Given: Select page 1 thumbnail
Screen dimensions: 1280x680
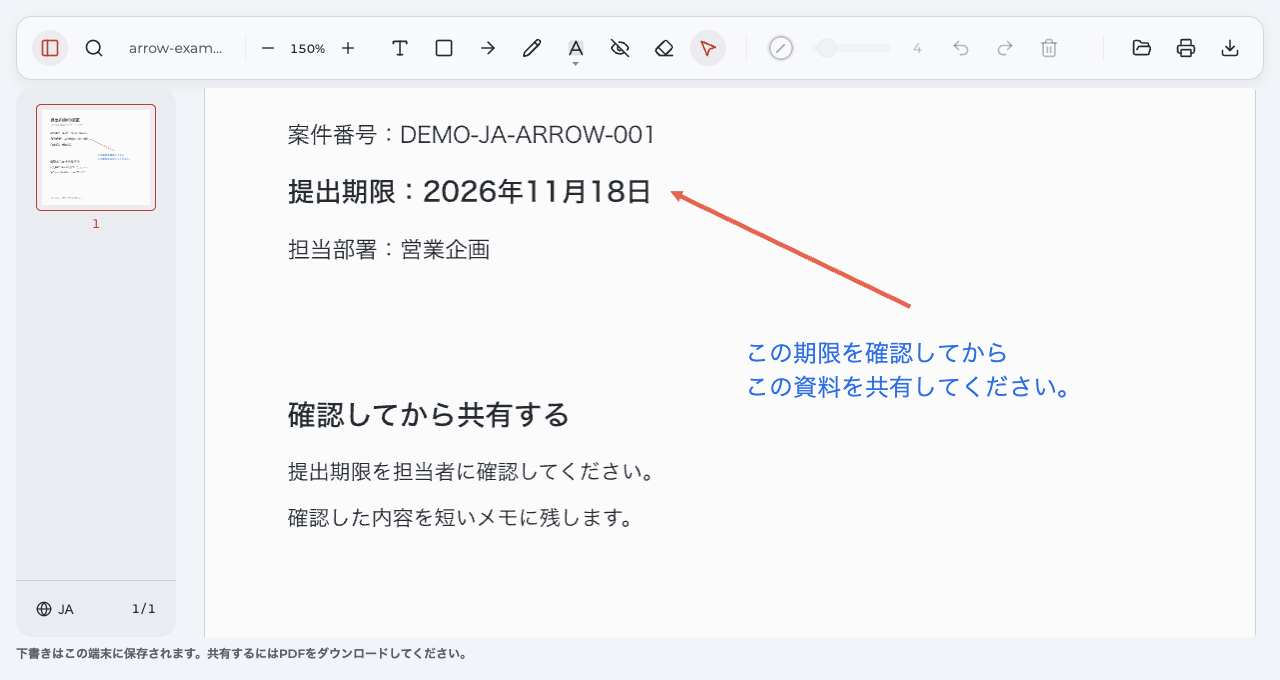Looking at the screenshot, I should pos(96,157).
